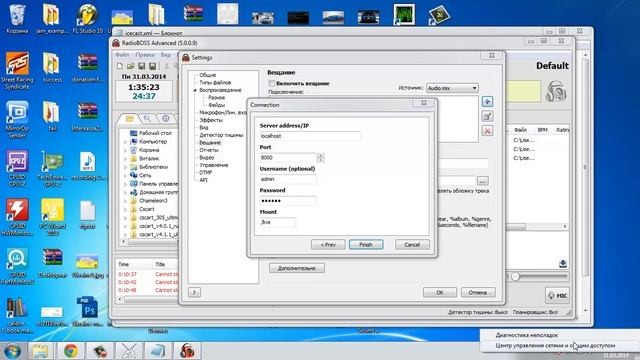Select Диагностика неполадок in the tray menu
This screenshot has width=640, height=360.
click(x=527, y=335)
